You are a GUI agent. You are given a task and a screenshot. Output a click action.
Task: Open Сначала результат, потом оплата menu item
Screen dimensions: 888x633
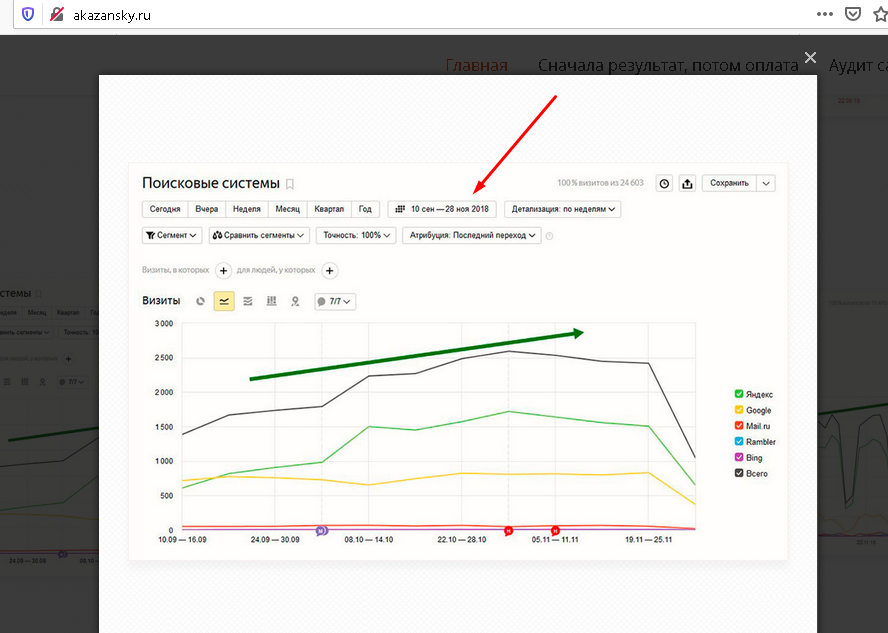(668, 66)
